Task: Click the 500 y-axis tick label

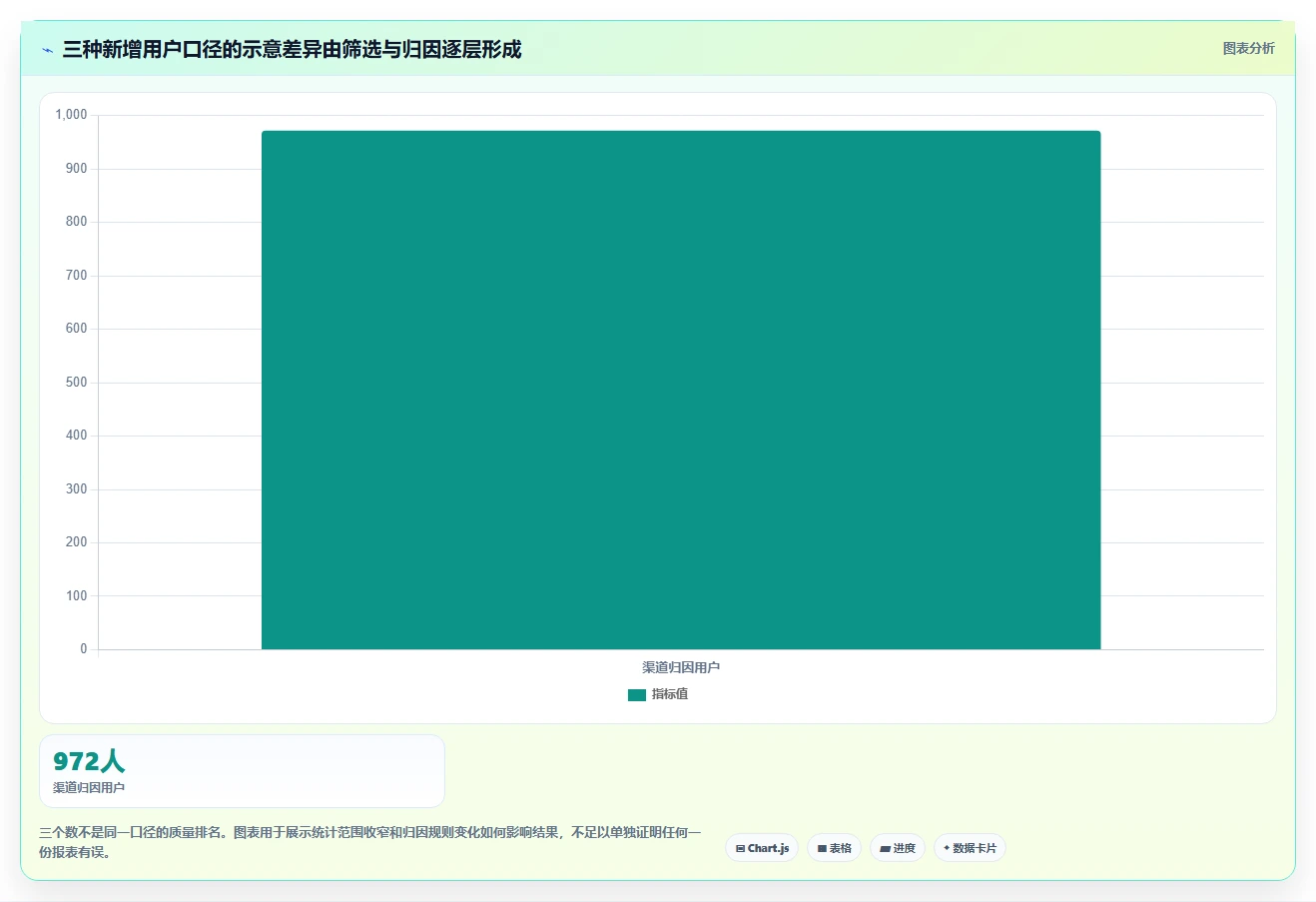Action: click(77, 383)
